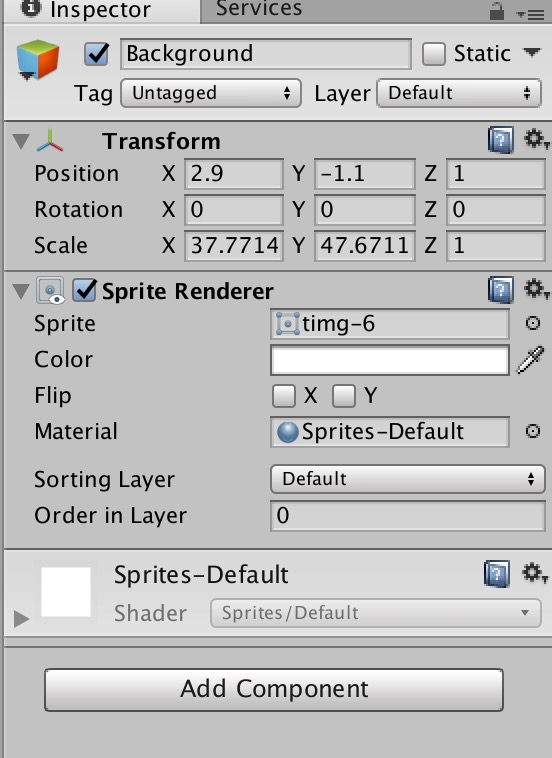Click the Order in Layer label

pos(111,515)
